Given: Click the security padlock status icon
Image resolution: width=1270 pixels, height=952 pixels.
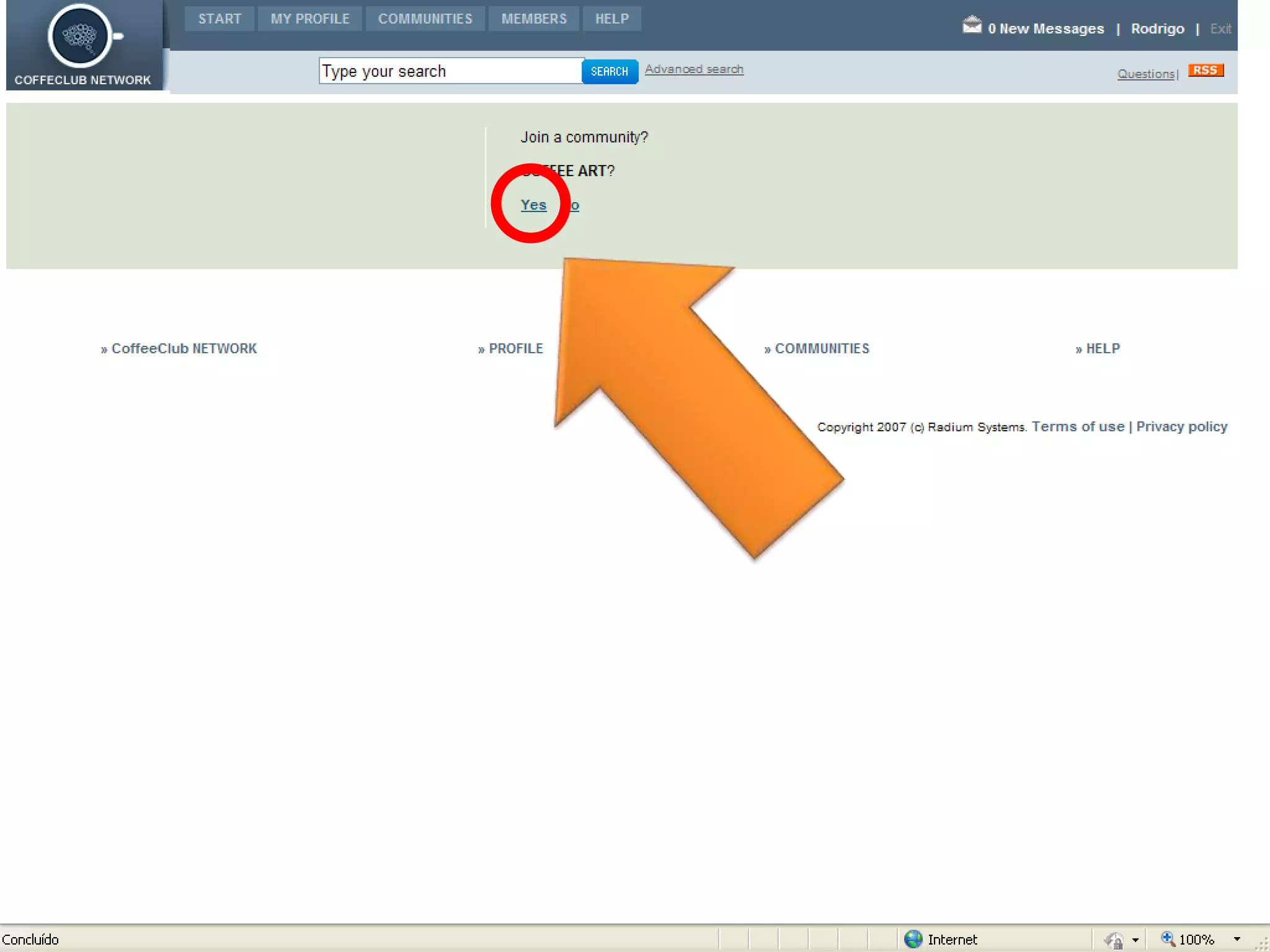Looking at the screenshot, I should 1115,940.
